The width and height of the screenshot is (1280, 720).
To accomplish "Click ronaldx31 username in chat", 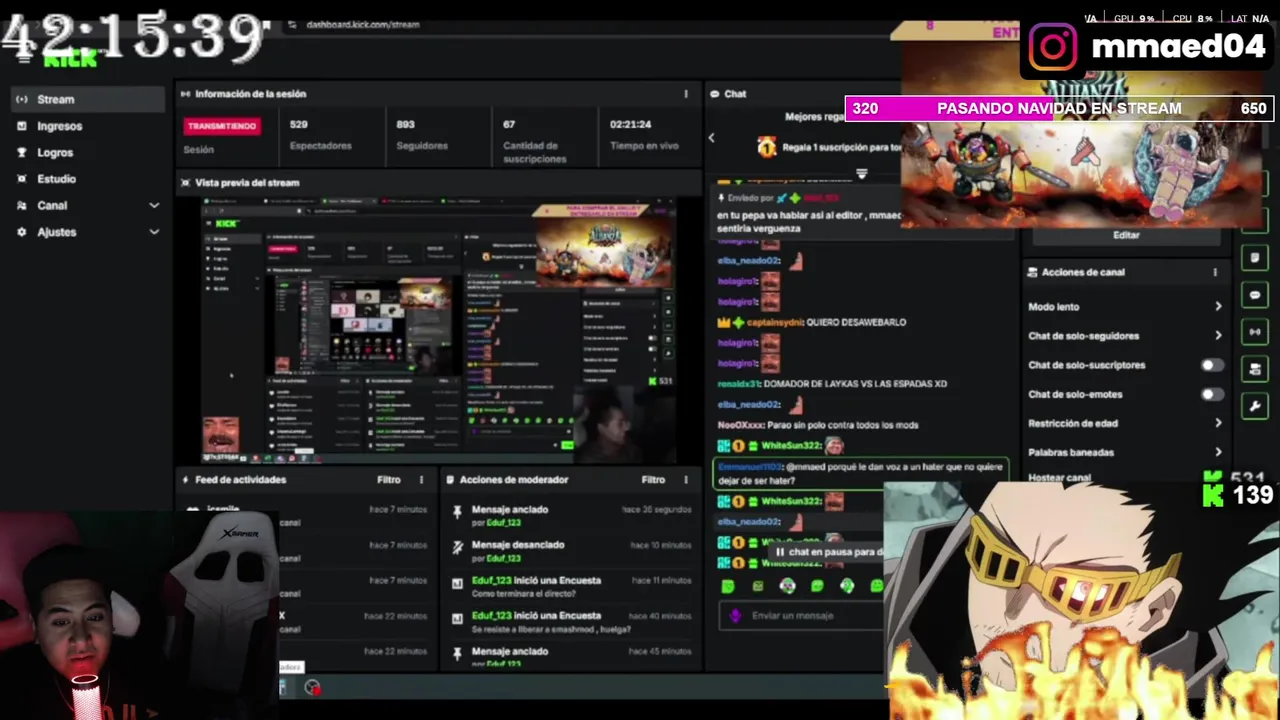I will 738,384.
